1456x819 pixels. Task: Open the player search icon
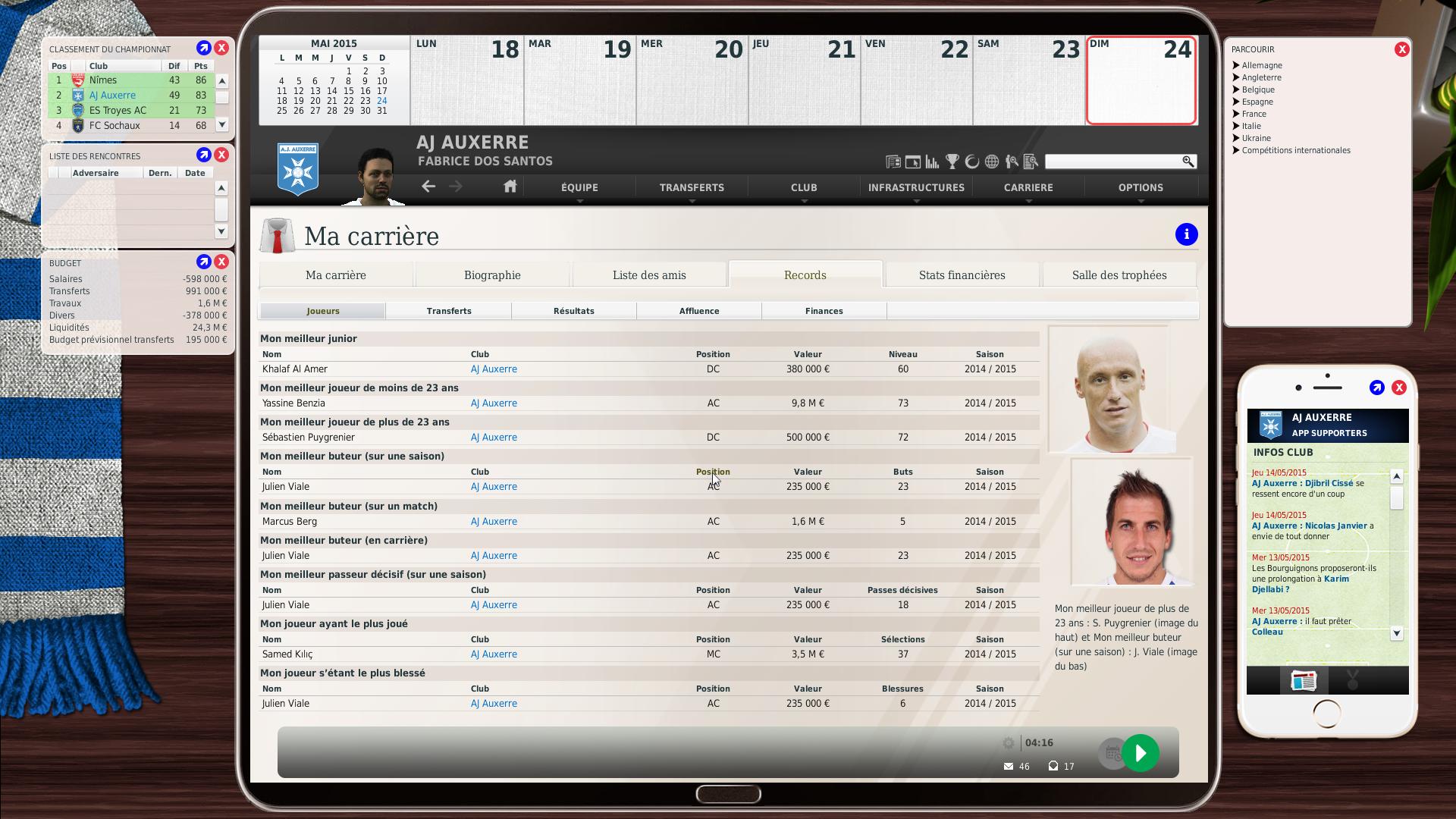pos(1012,162)
